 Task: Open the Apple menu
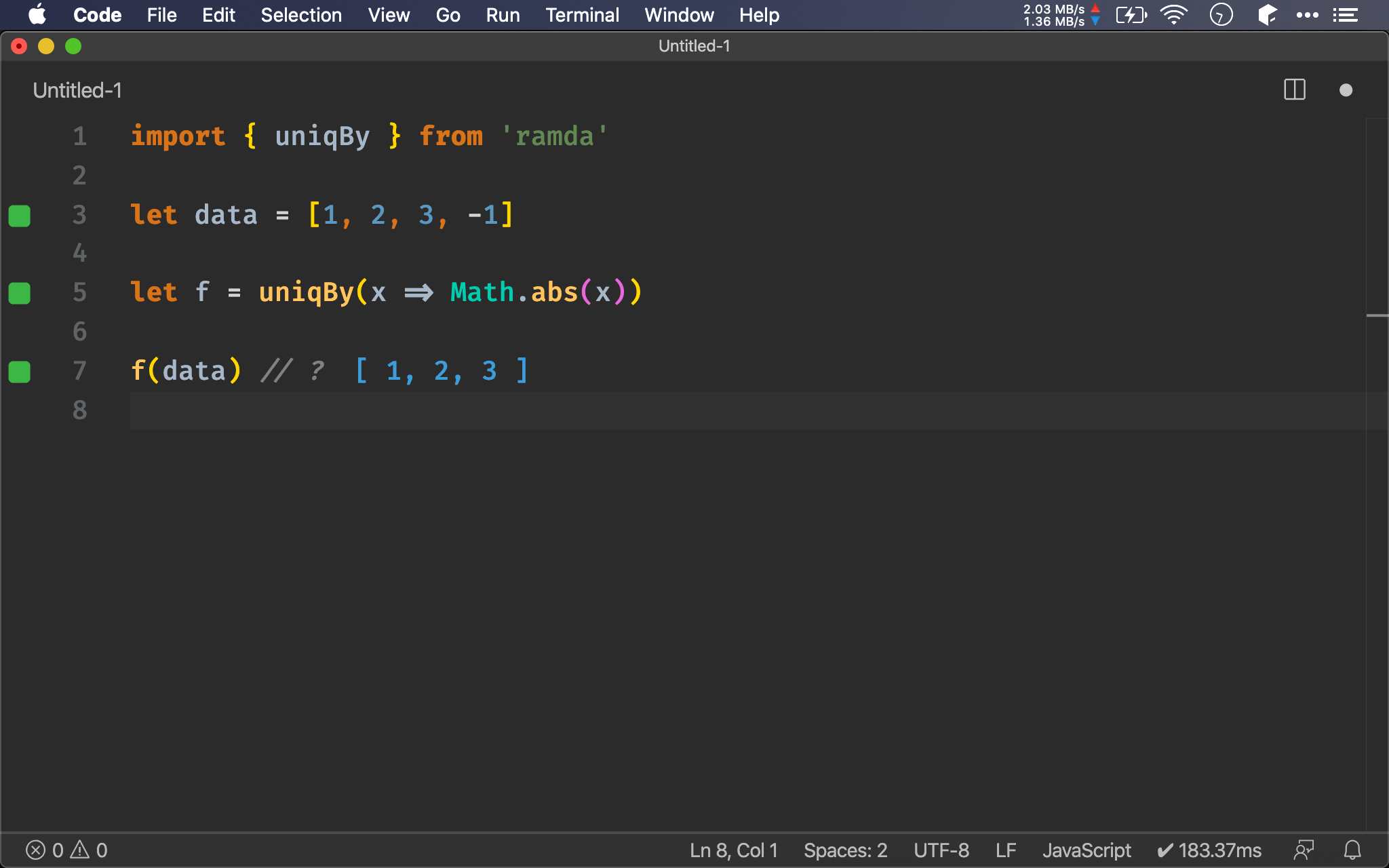37,15
